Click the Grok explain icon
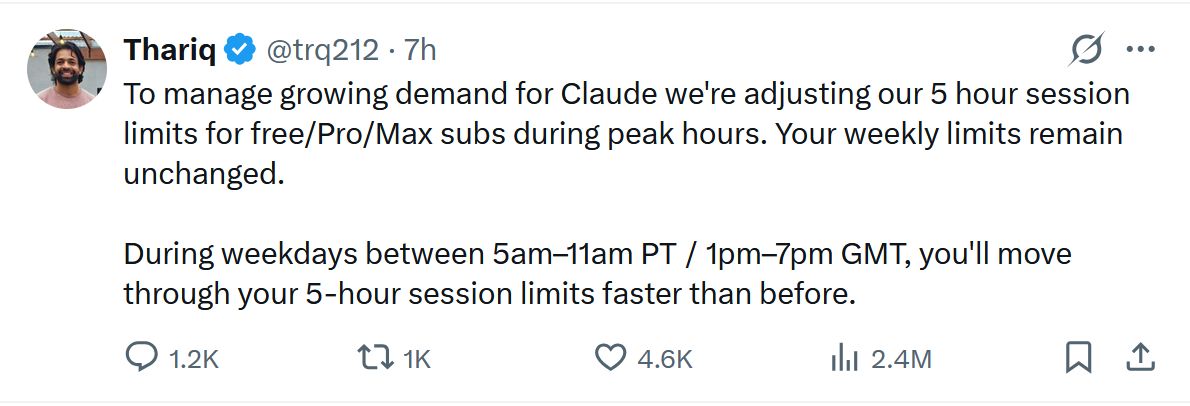This screenshot has height=406, width=1190. pyautogui.click(x=1087, y=48)
